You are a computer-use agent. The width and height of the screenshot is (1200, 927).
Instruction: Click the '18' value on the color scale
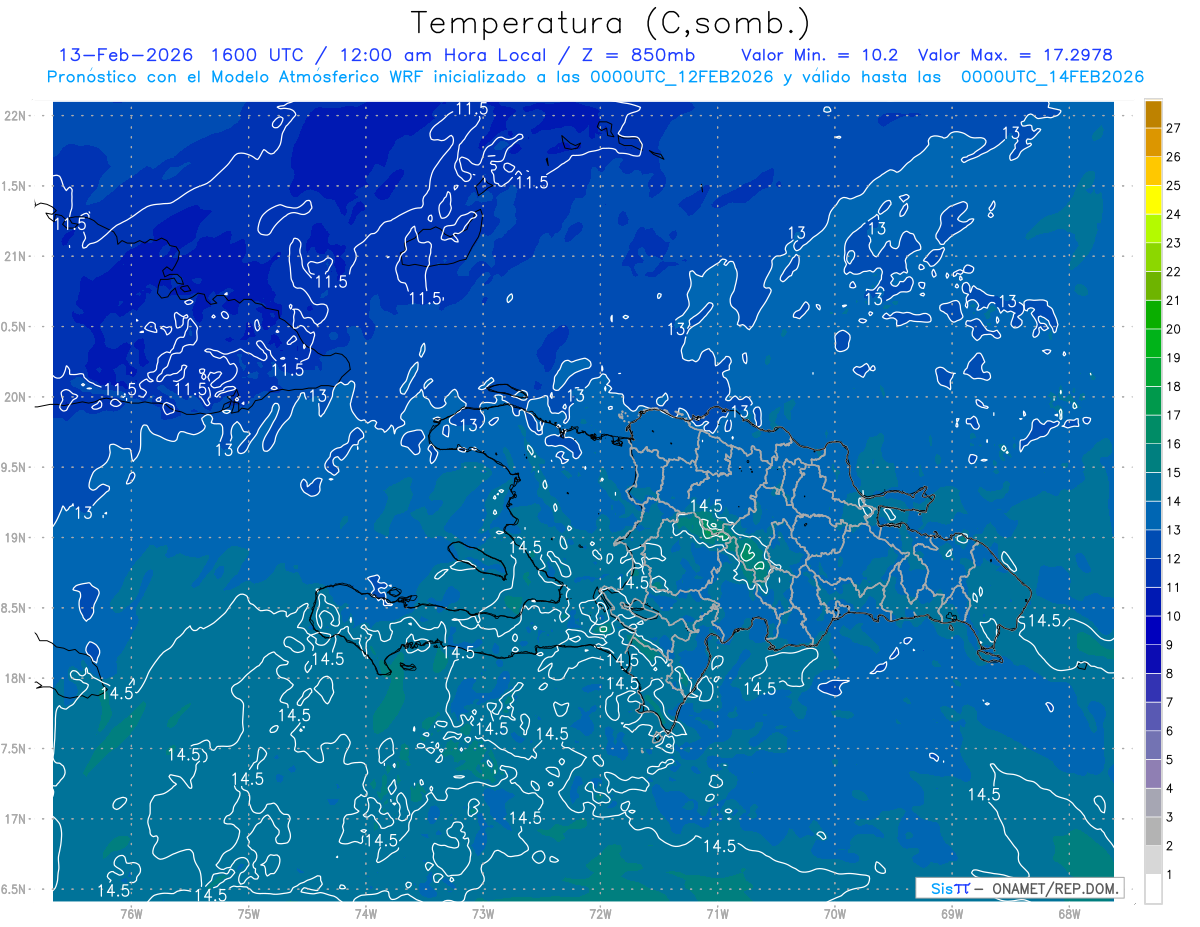[1173, 387]
